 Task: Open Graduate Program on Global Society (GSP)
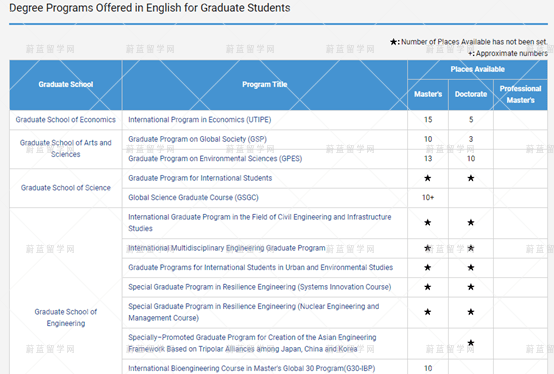198,139
